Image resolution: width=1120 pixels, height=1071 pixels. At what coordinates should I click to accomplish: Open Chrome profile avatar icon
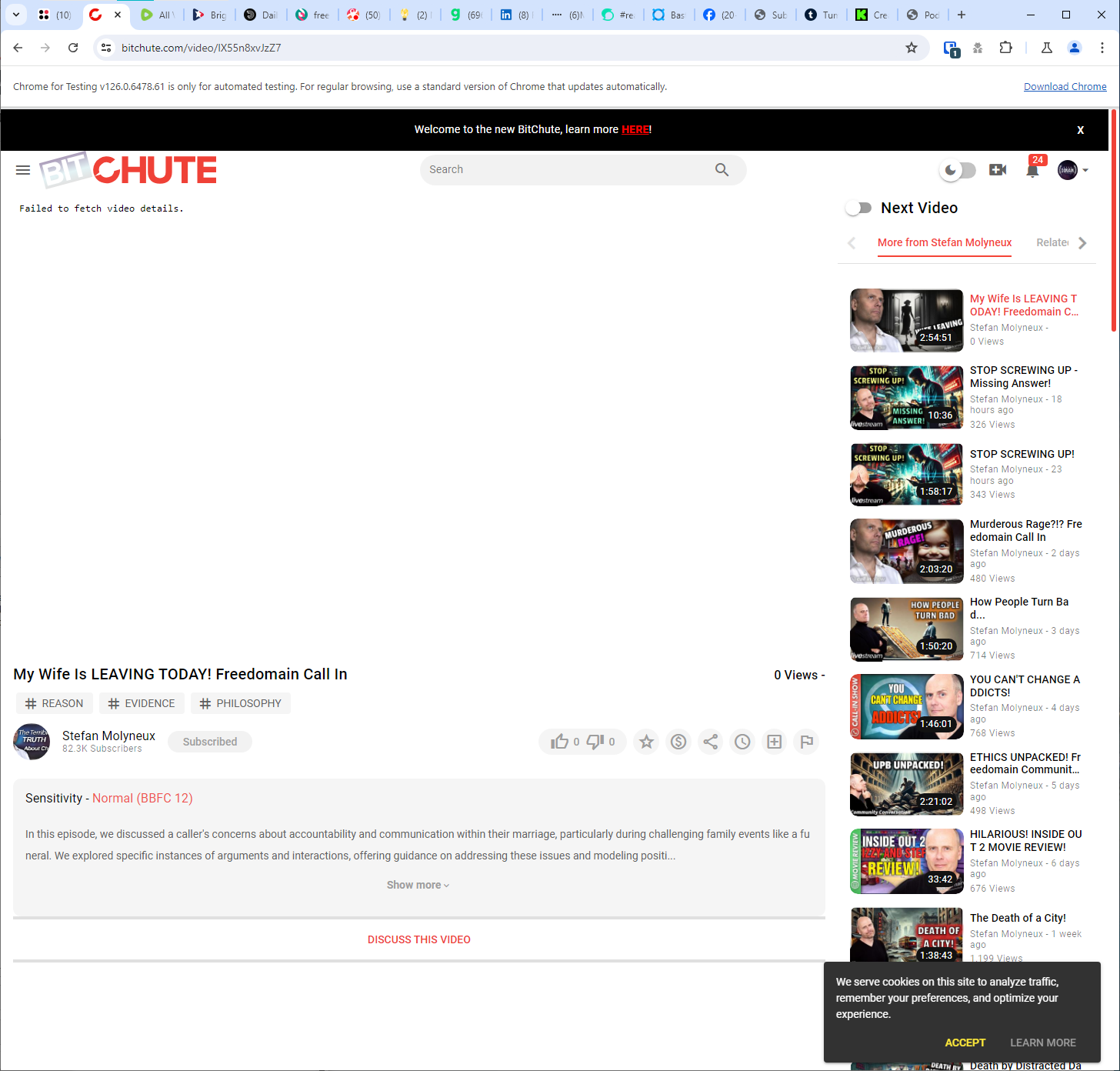point(1075,48)
